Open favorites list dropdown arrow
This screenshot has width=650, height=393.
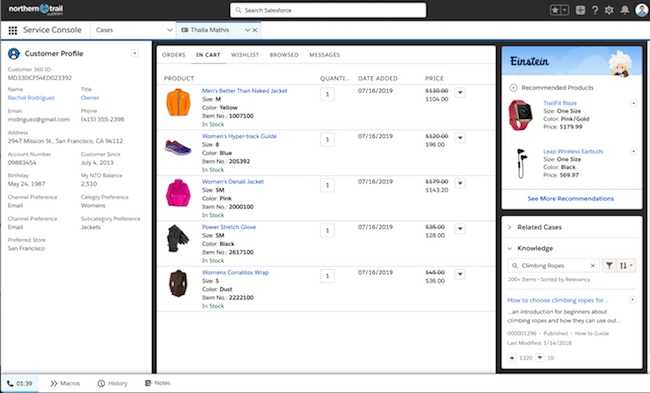[x=565, y=10]
